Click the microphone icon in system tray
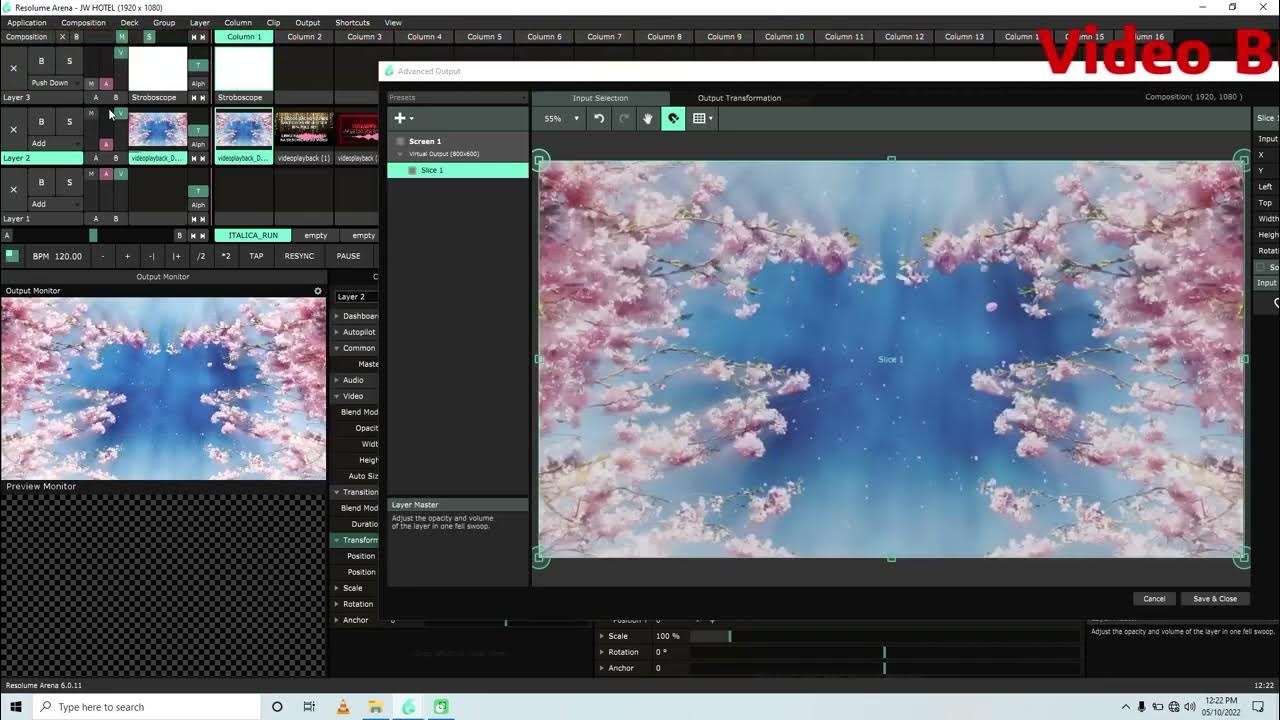Screen dimensions: 1280x720 click(x=1142, y=707)
